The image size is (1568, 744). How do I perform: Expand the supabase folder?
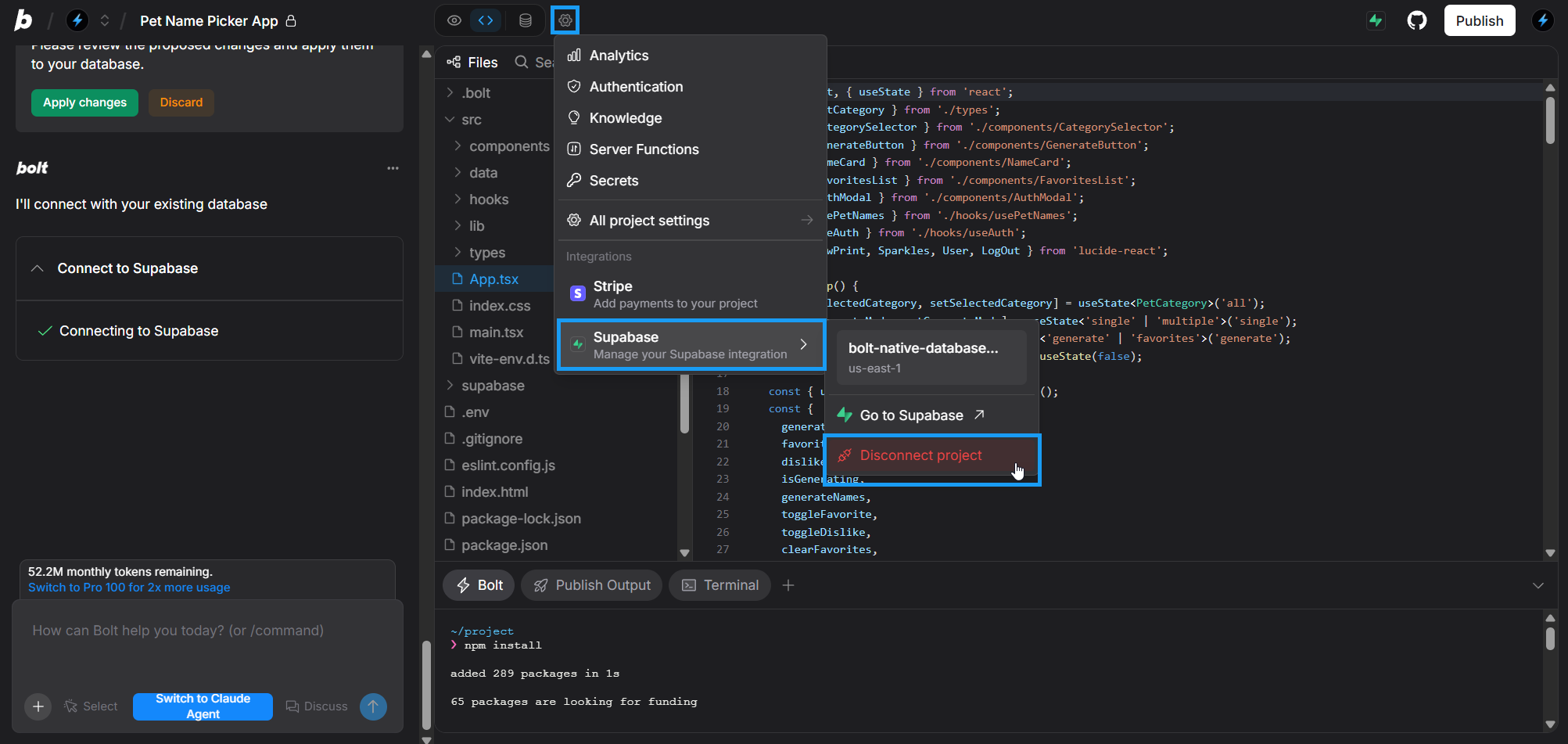pos(492,386)
